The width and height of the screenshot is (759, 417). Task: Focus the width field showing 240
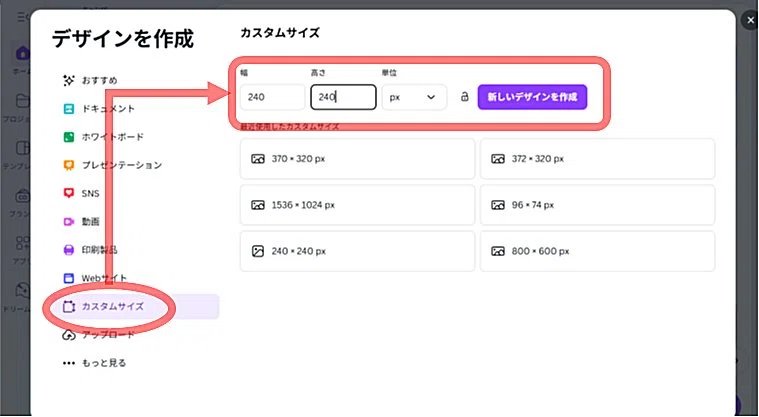pos(273,97)
